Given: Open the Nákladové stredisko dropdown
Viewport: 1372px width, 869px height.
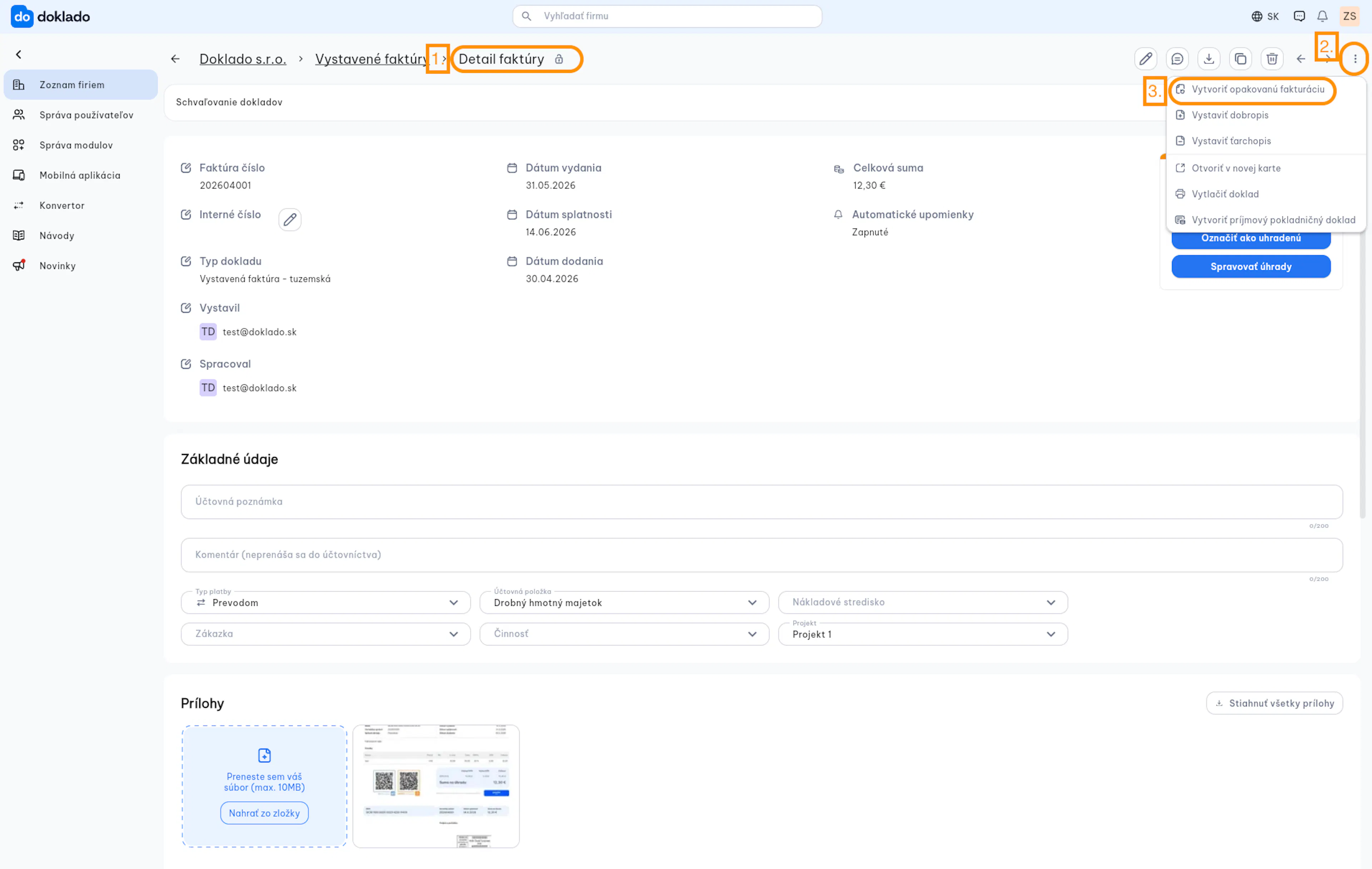Looking at the screenshot, I should [923, 603].
